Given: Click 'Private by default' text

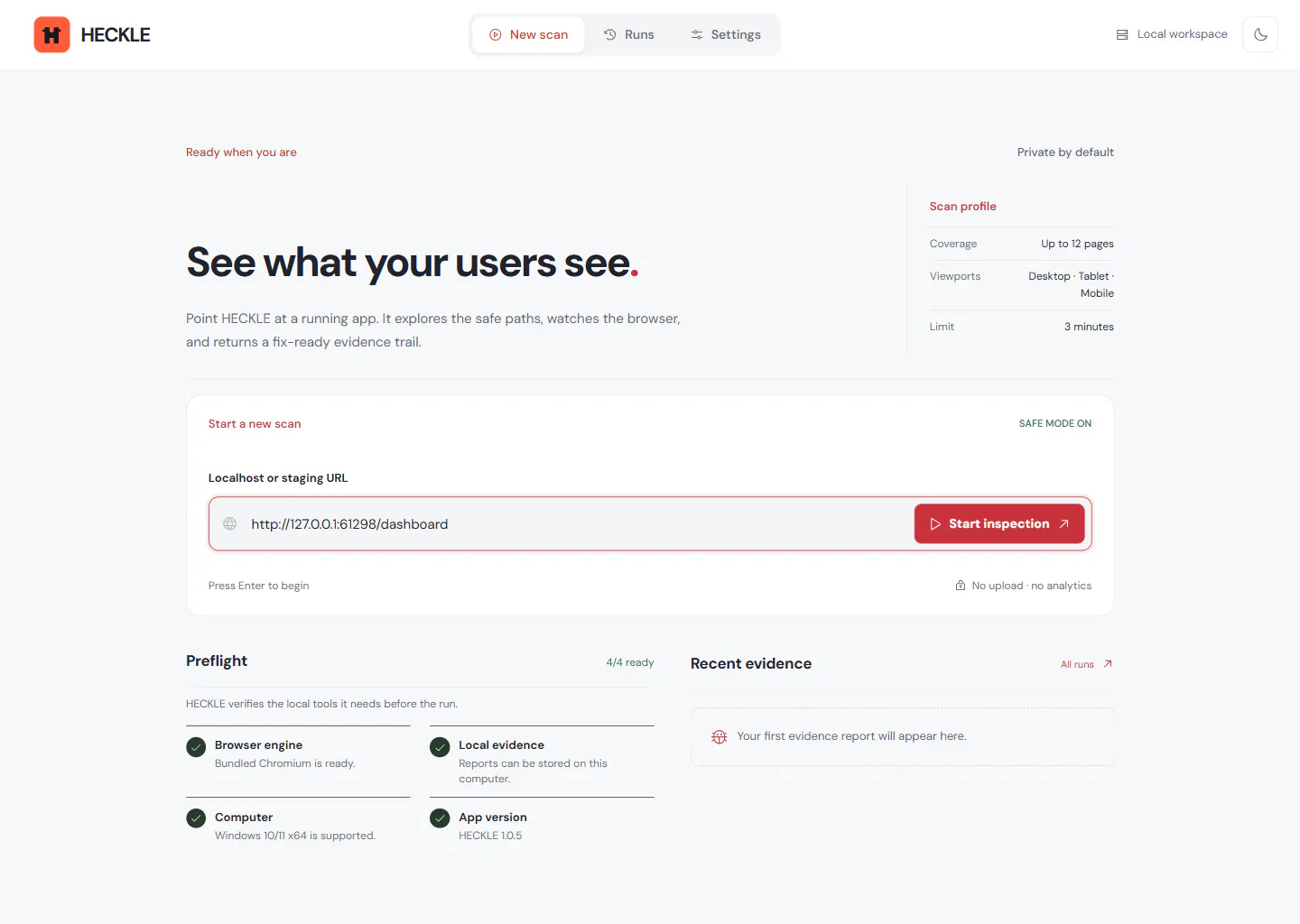Looking at the screenshot, I should (1065, 152).
